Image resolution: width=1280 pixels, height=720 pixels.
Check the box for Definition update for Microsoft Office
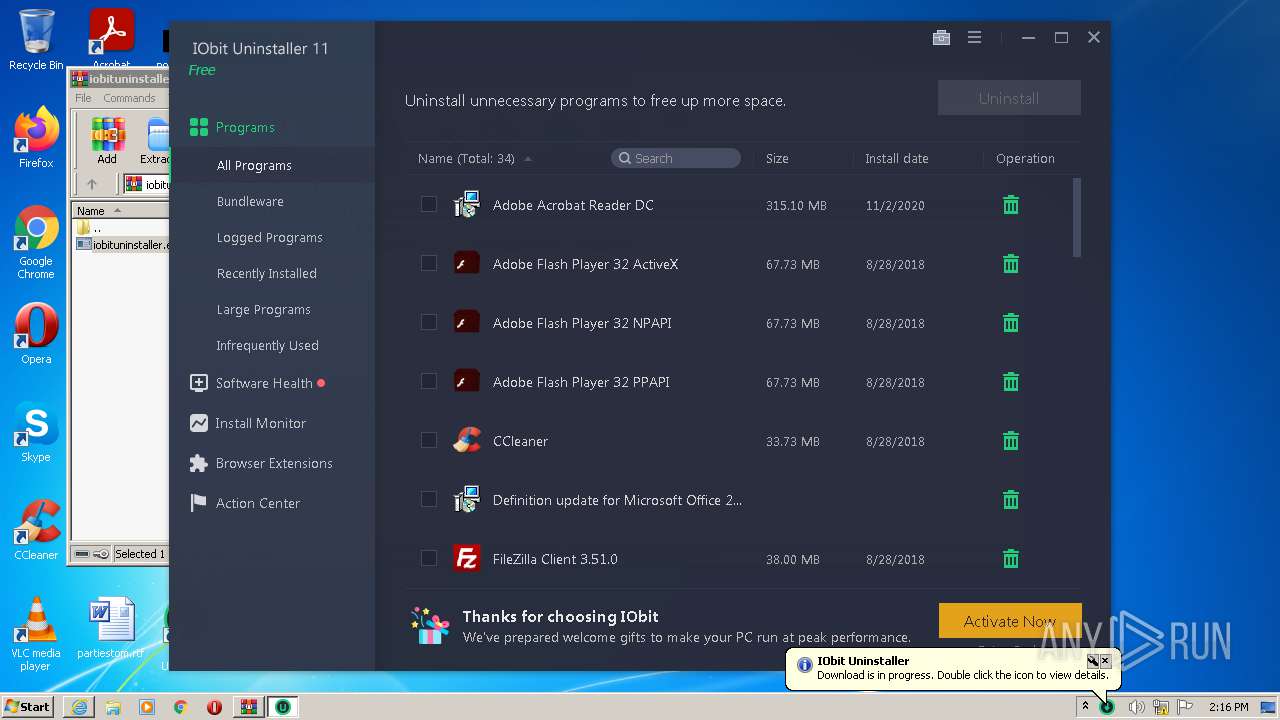(429, 499)
